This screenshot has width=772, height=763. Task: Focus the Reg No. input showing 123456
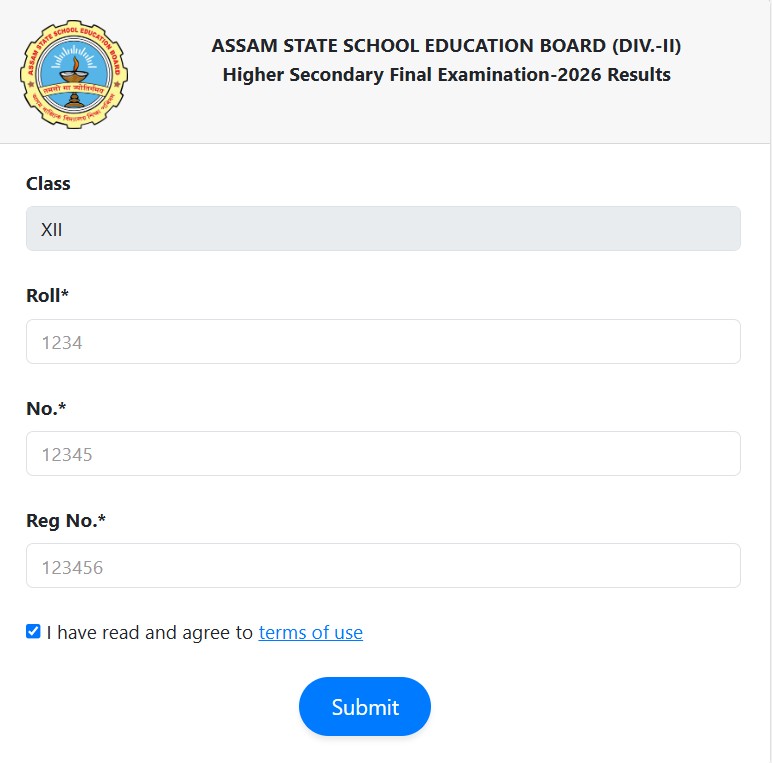(383, 566)
